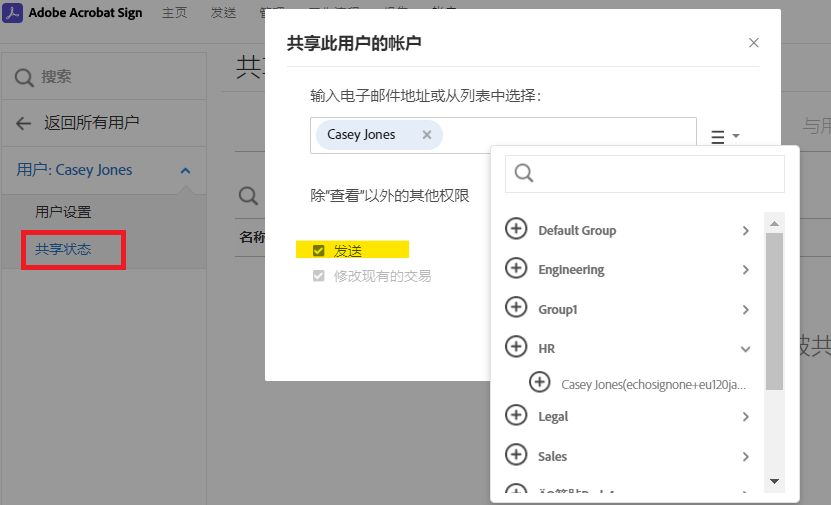Click the scroll-down arrow of the group list
Image resolution: width=831 pixels, height=505 pixels.
[774, 481]
